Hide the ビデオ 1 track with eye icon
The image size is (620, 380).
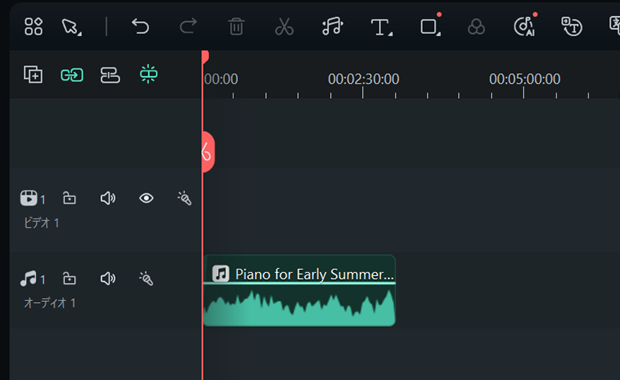point(146,198)
